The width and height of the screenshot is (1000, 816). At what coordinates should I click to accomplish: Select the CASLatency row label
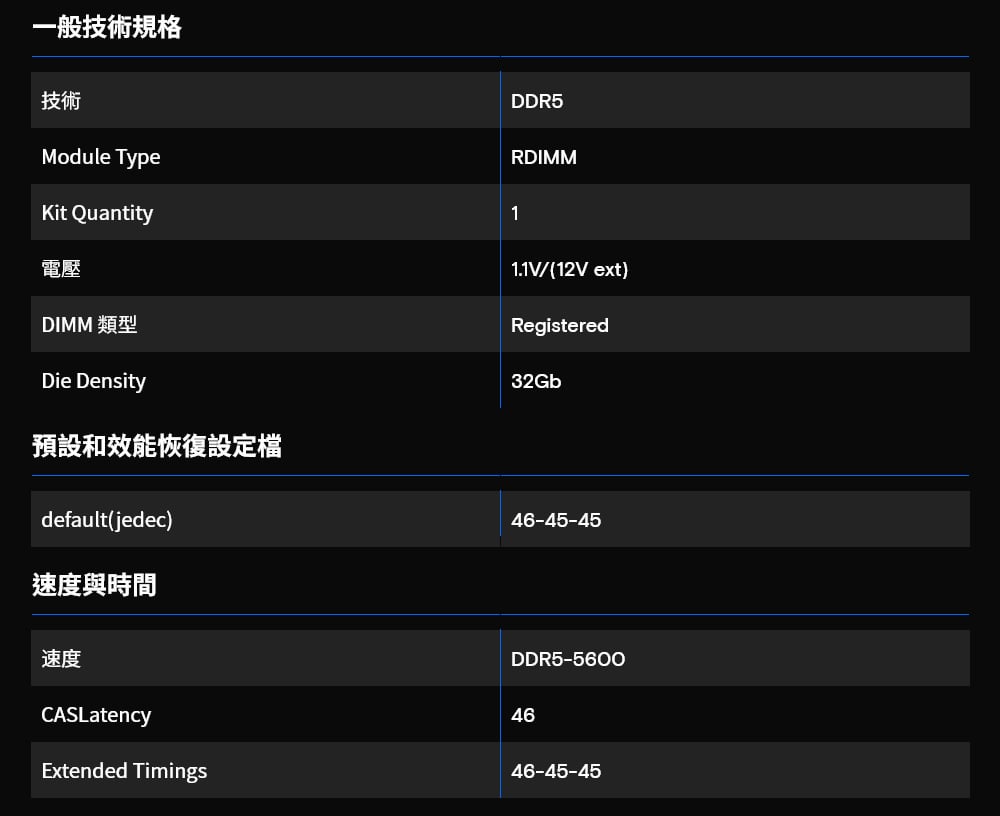pyautogui.click(x=96, y=715)
